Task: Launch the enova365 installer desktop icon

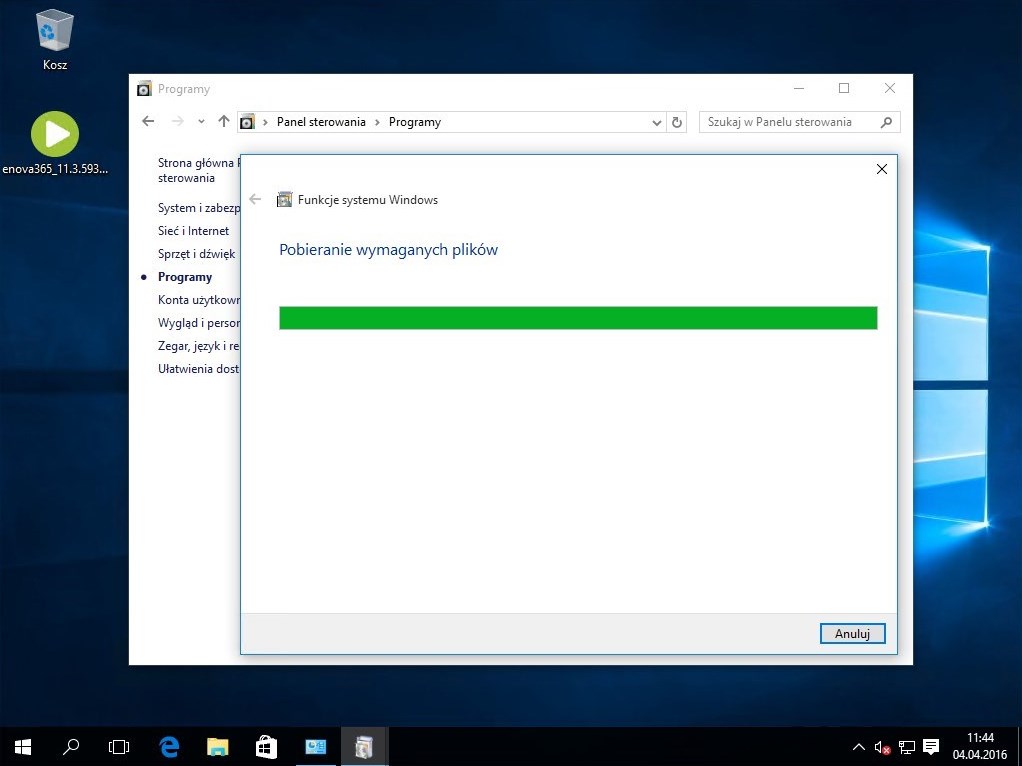Action: (55, 135)
